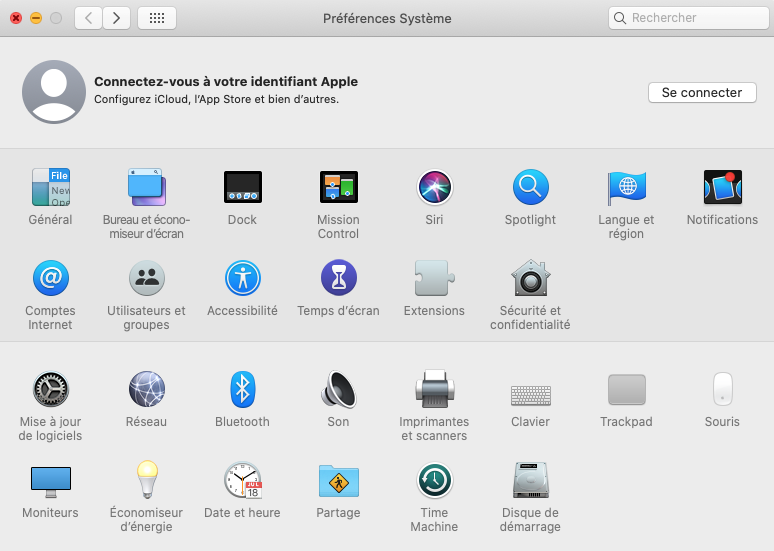Viewport: 774px width, 551px height.
Task: Go forward with the right arrow button
Action: (116, 18)
